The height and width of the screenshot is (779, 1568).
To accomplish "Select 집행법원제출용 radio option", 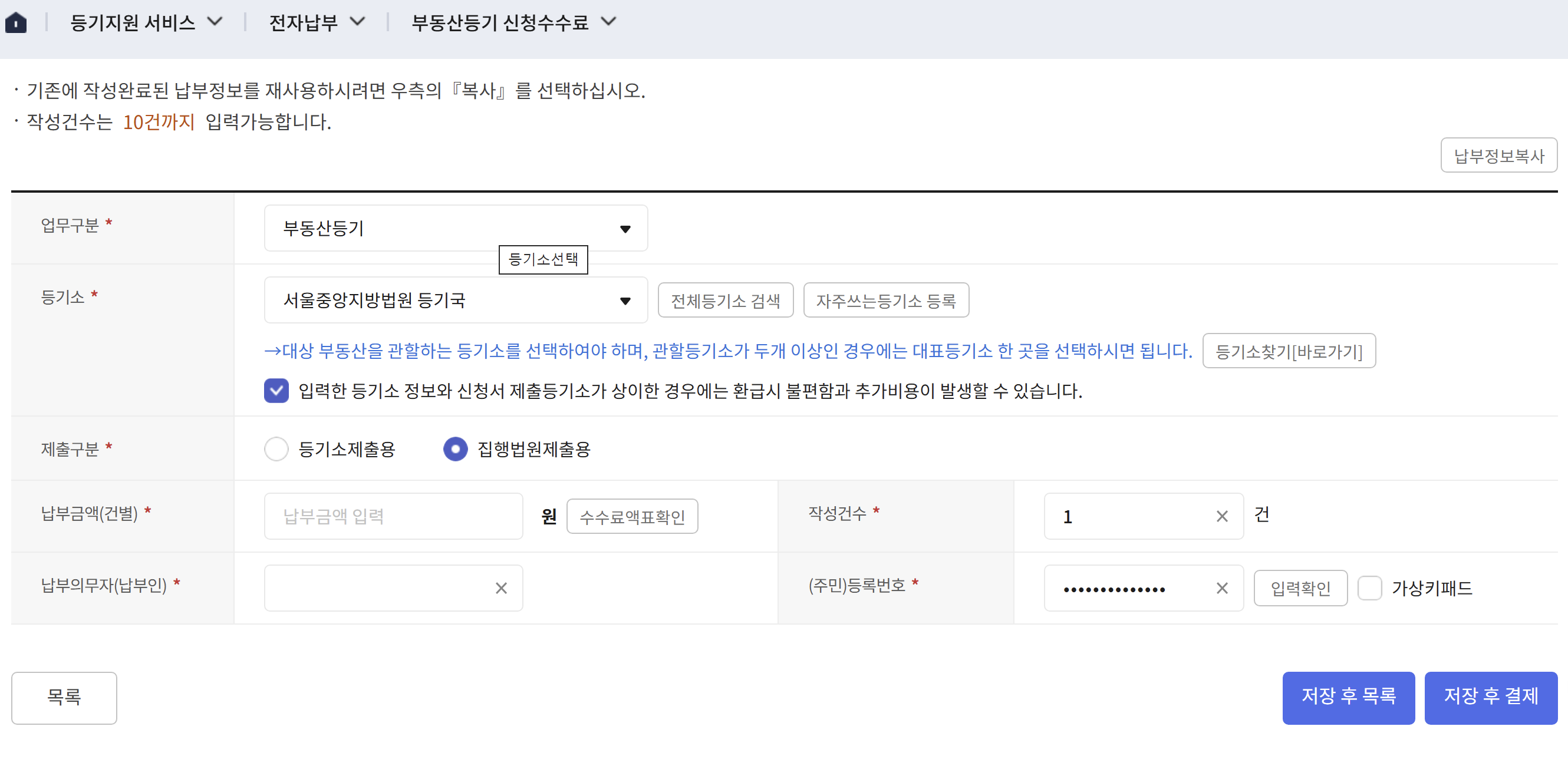I will tap(455, 449).
